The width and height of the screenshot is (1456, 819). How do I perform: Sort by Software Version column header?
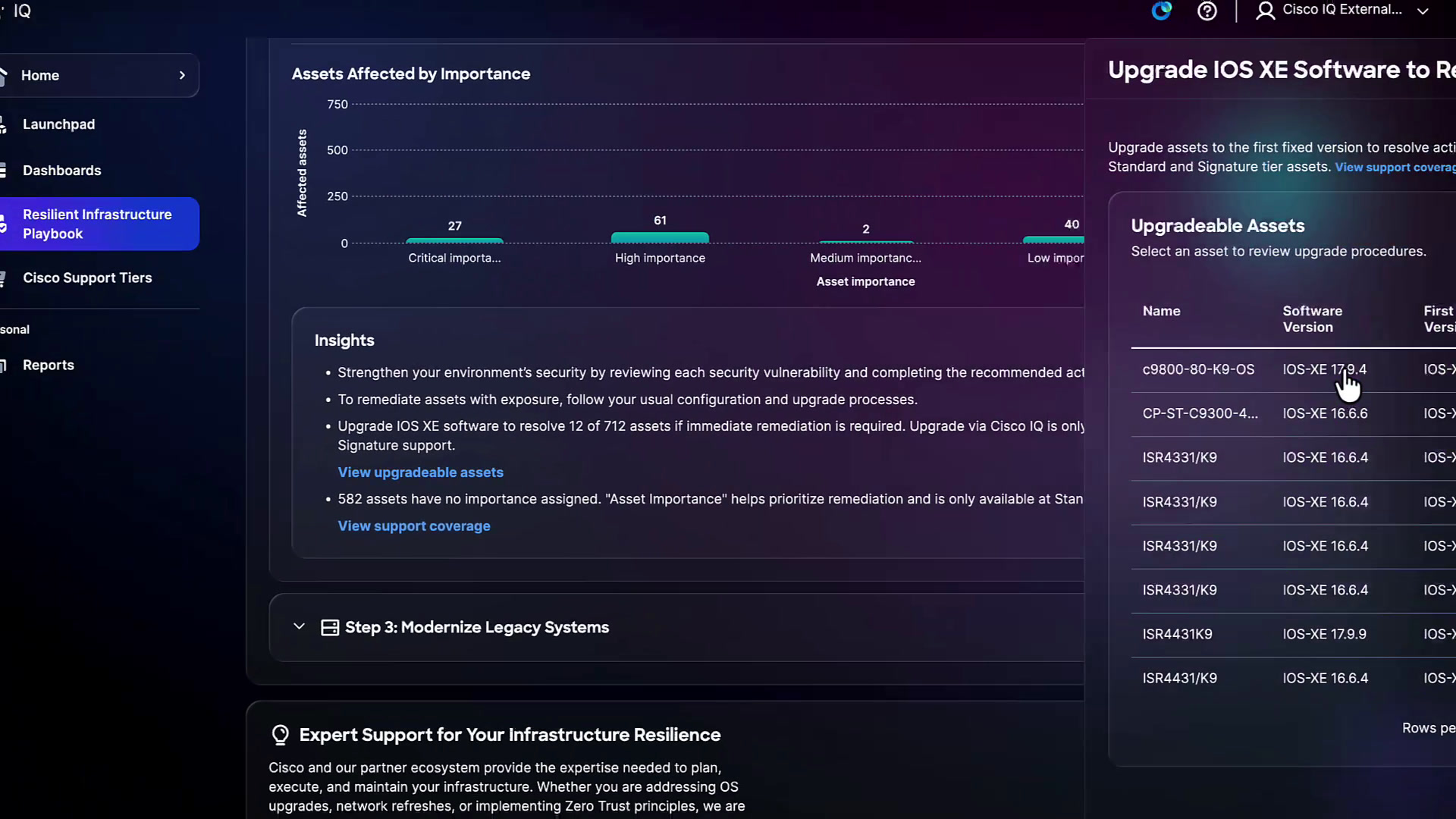pyautogui.click(x=1312, y=318)
